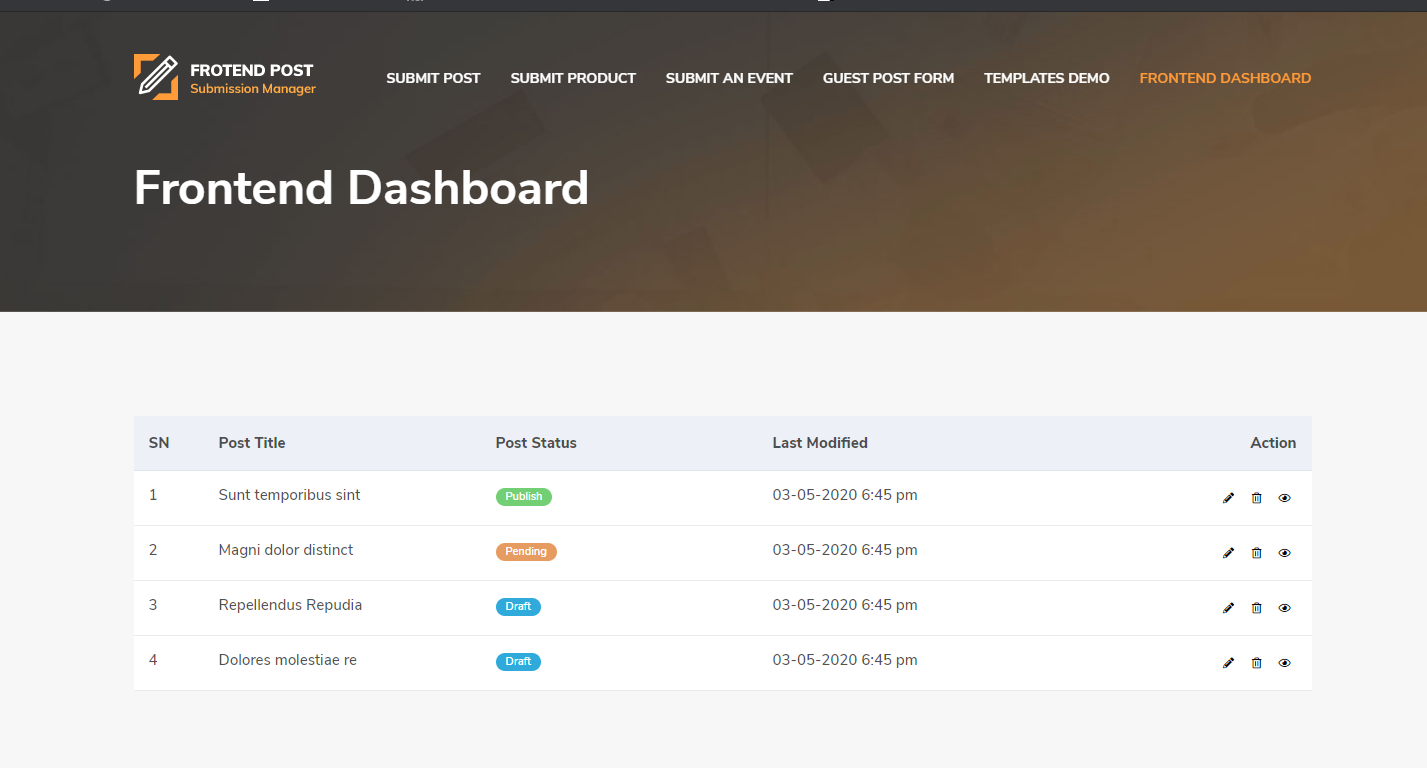Preview Magni dolor distinct with eye icon

[x=1285, y=553]
